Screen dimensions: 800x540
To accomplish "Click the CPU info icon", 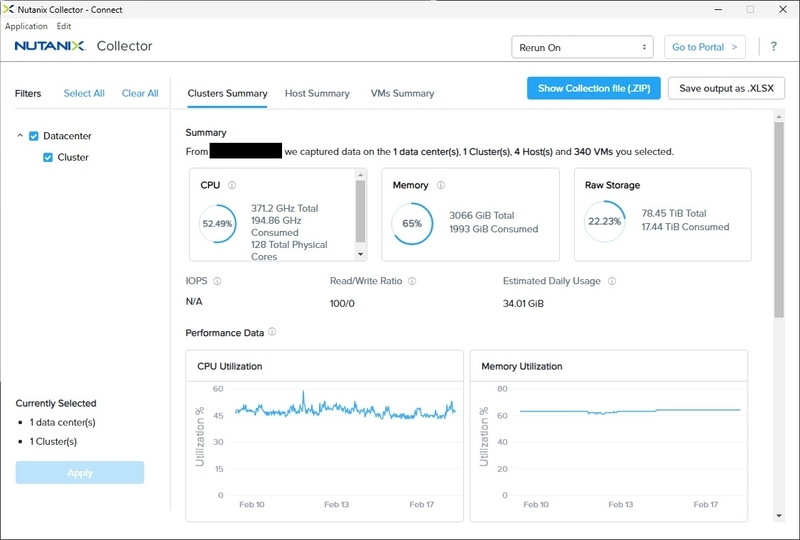I will click(x=232, y=185).
